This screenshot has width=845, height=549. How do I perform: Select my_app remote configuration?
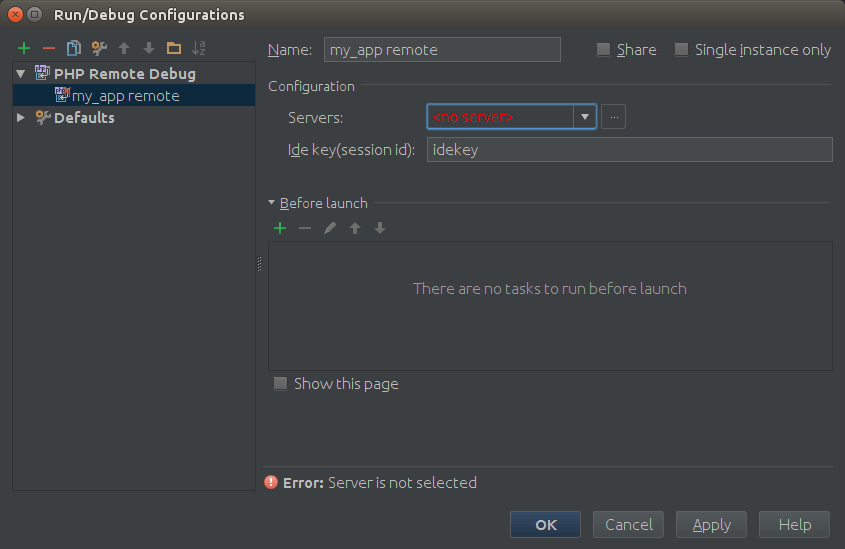click(125, 96)
